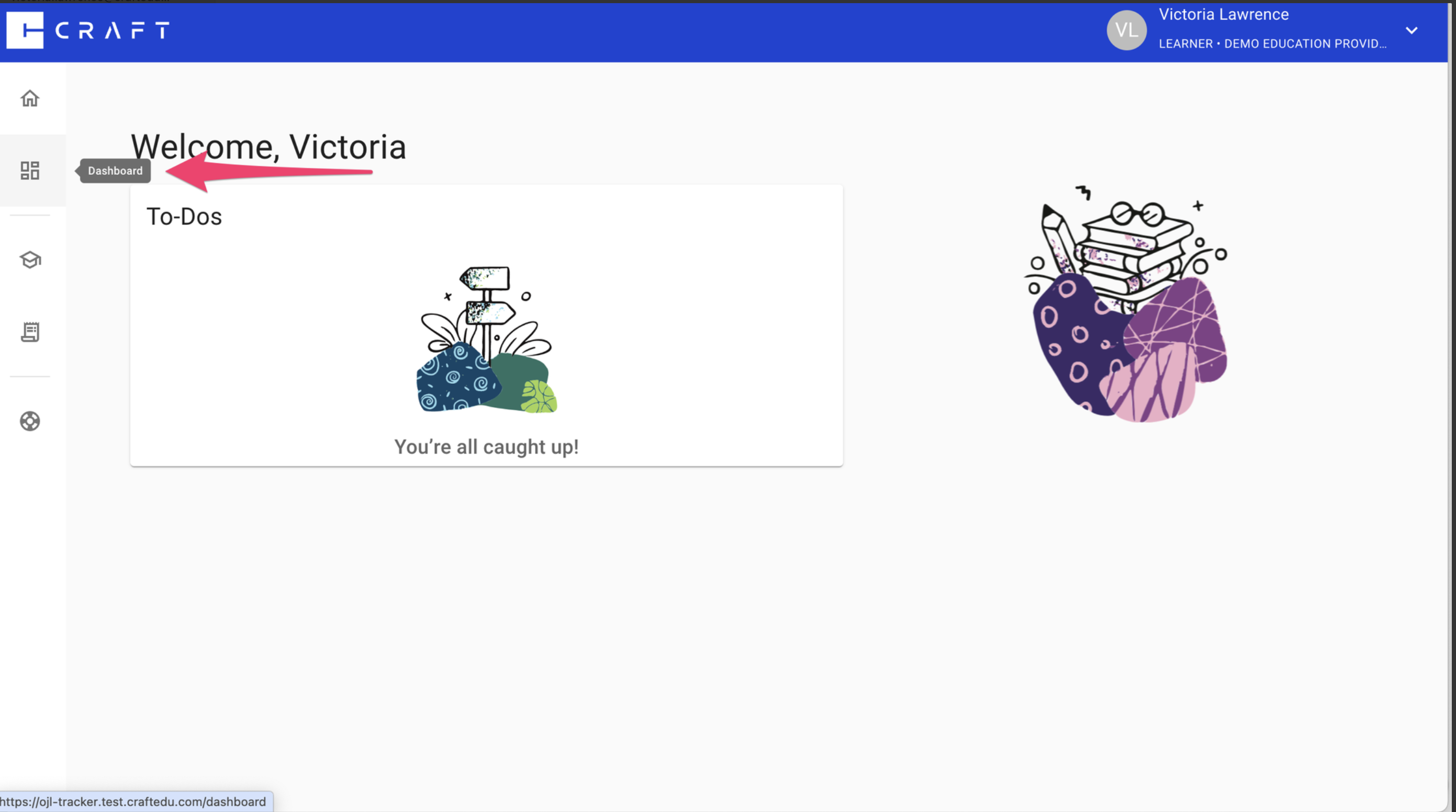This screenshot has width=1456, height=812.
Task: Open the graduation cap sidebar icon
Action: 30,260
